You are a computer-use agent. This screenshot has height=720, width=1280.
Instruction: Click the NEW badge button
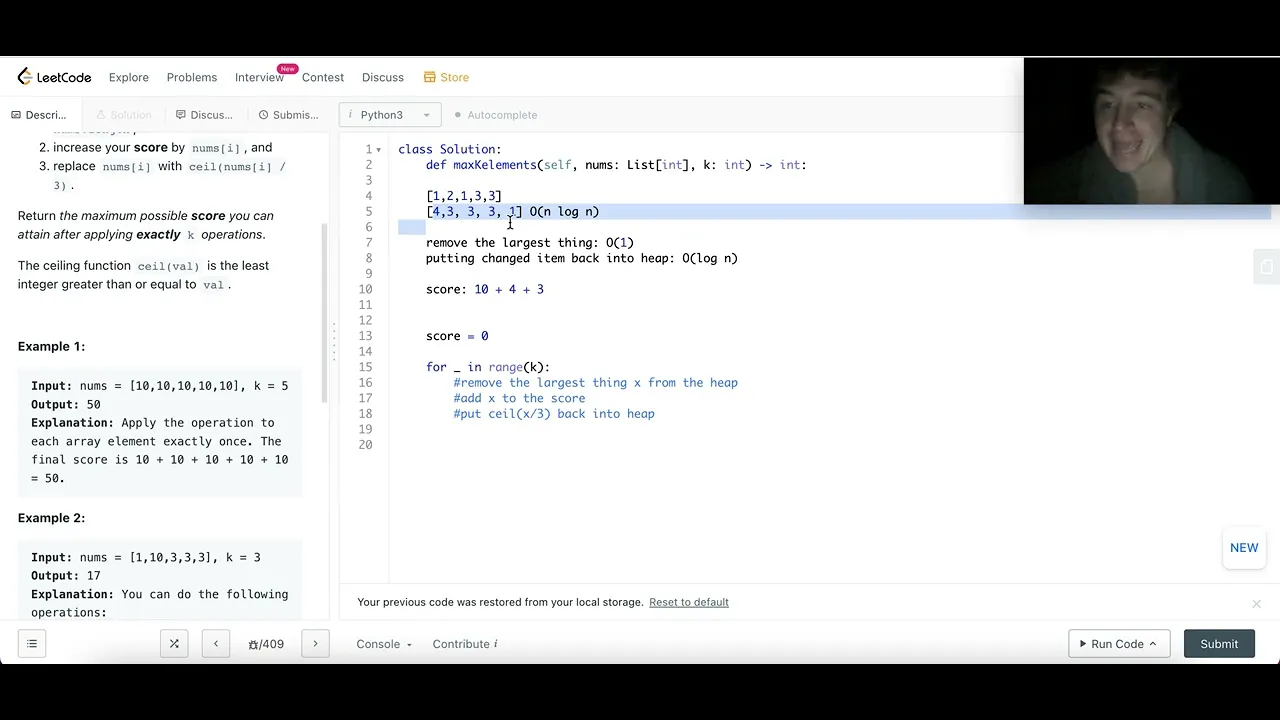click(x=1244, y=548)
